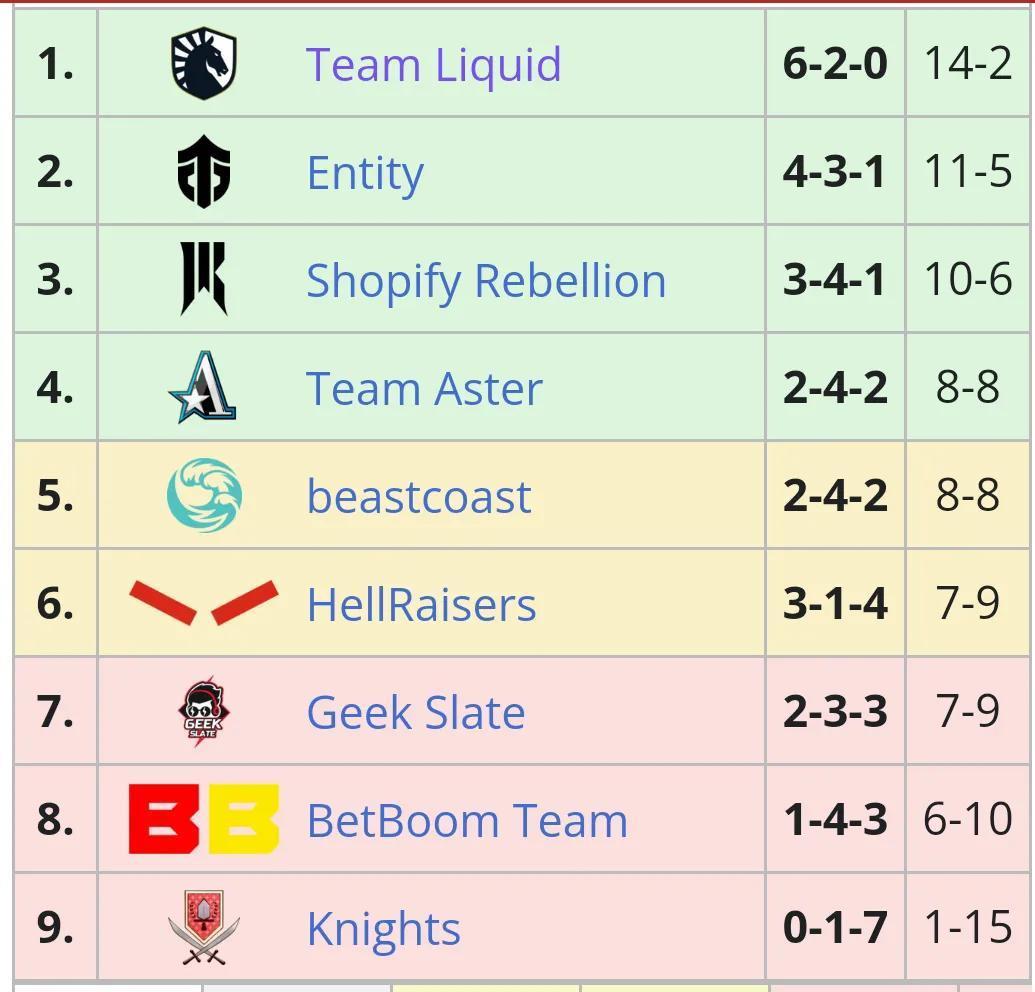
Task: Click the Team Aster star logo
Action: point(204,388)
